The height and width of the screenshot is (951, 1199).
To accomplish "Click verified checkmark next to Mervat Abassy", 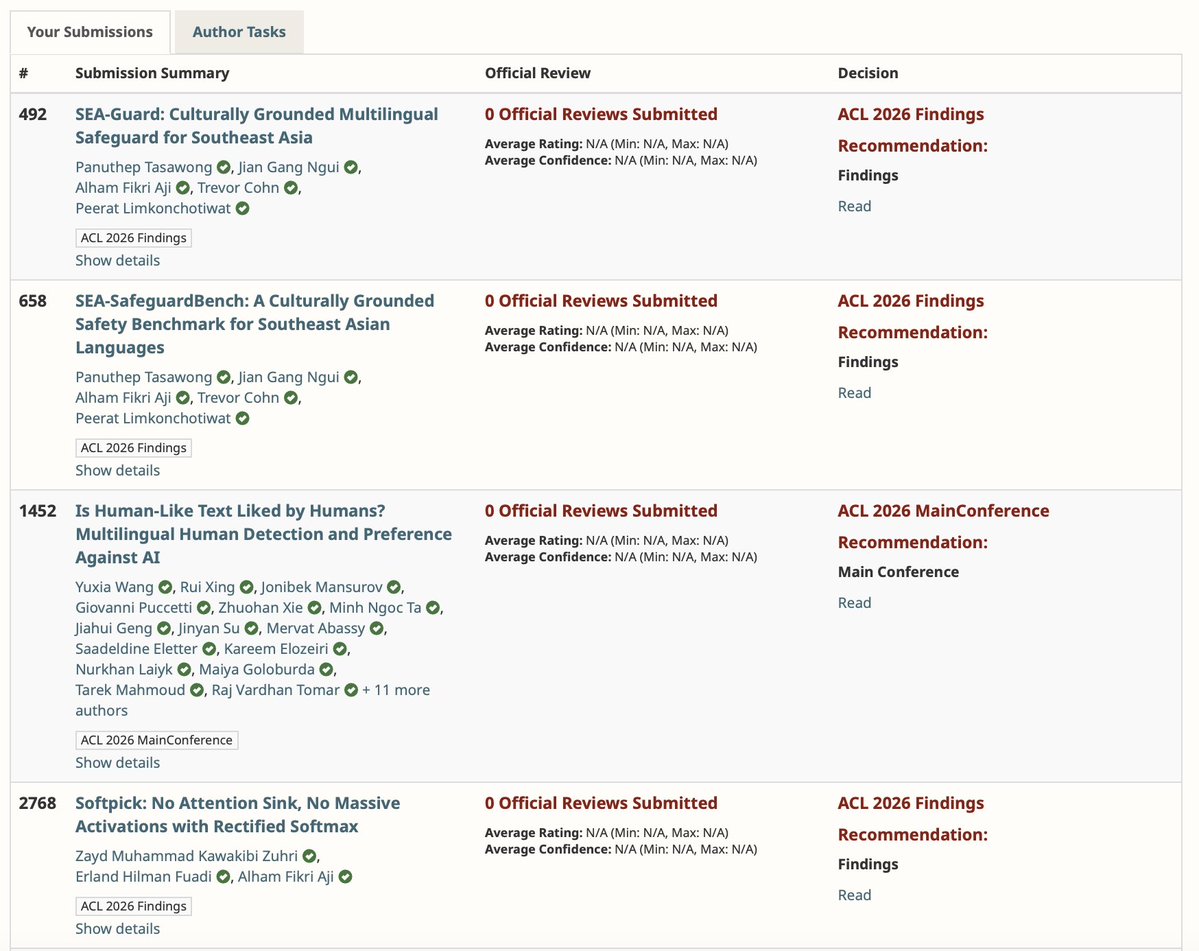I will pyautogui.click(x=376, y=628).
